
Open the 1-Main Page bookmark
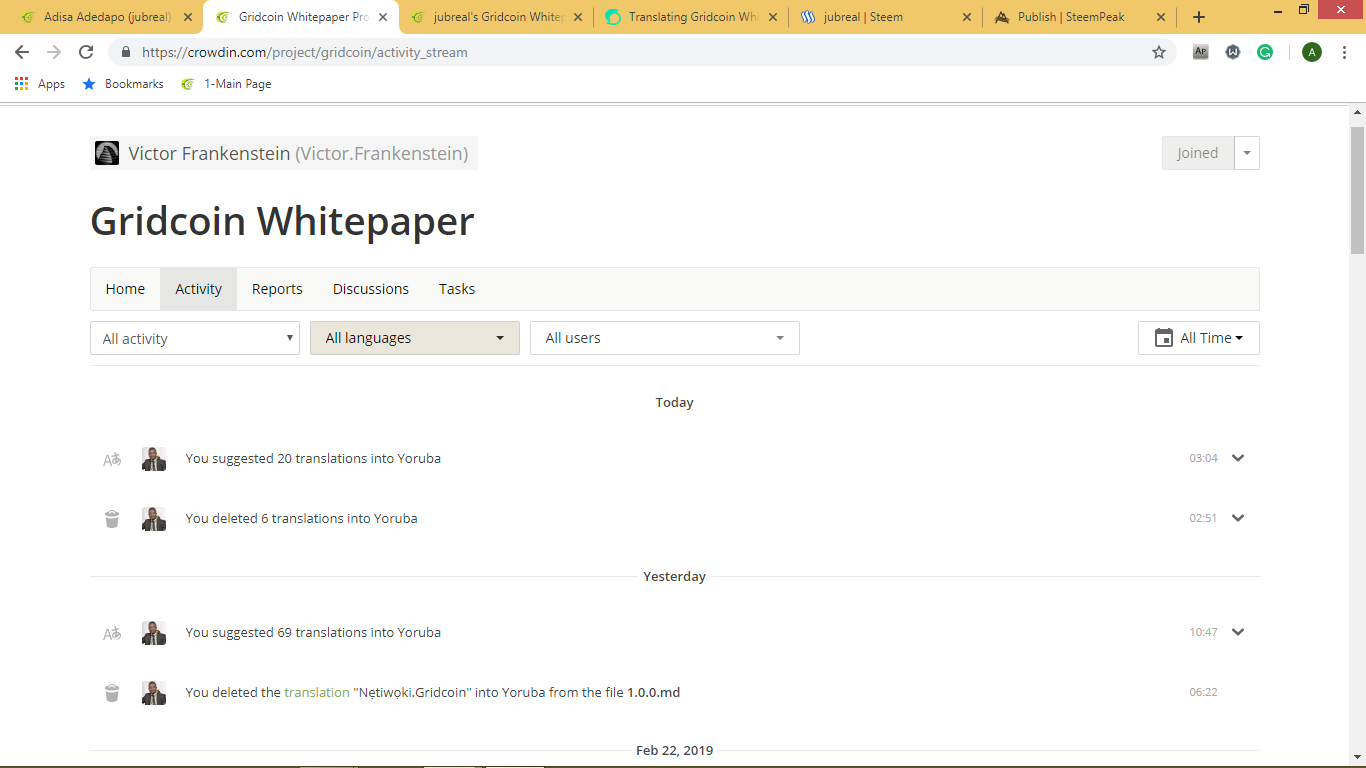tap(226, 84)
